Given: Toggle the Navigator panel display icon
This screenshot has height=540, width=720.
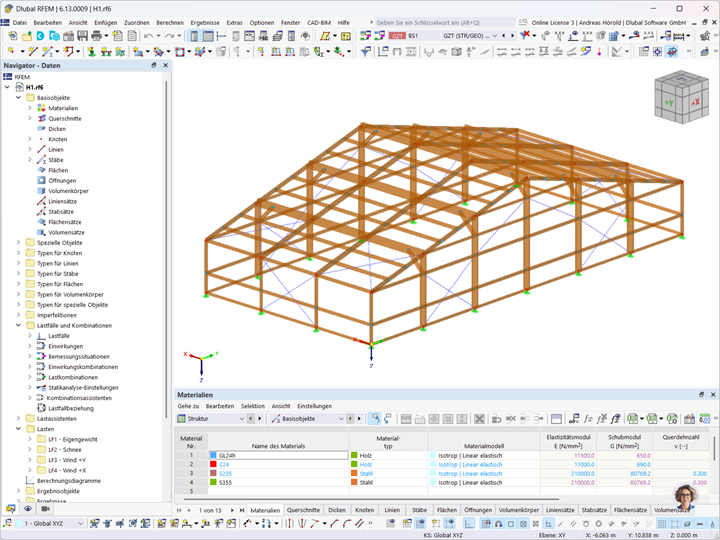Looking at the screenshot, I should click(x=194, y=36).
